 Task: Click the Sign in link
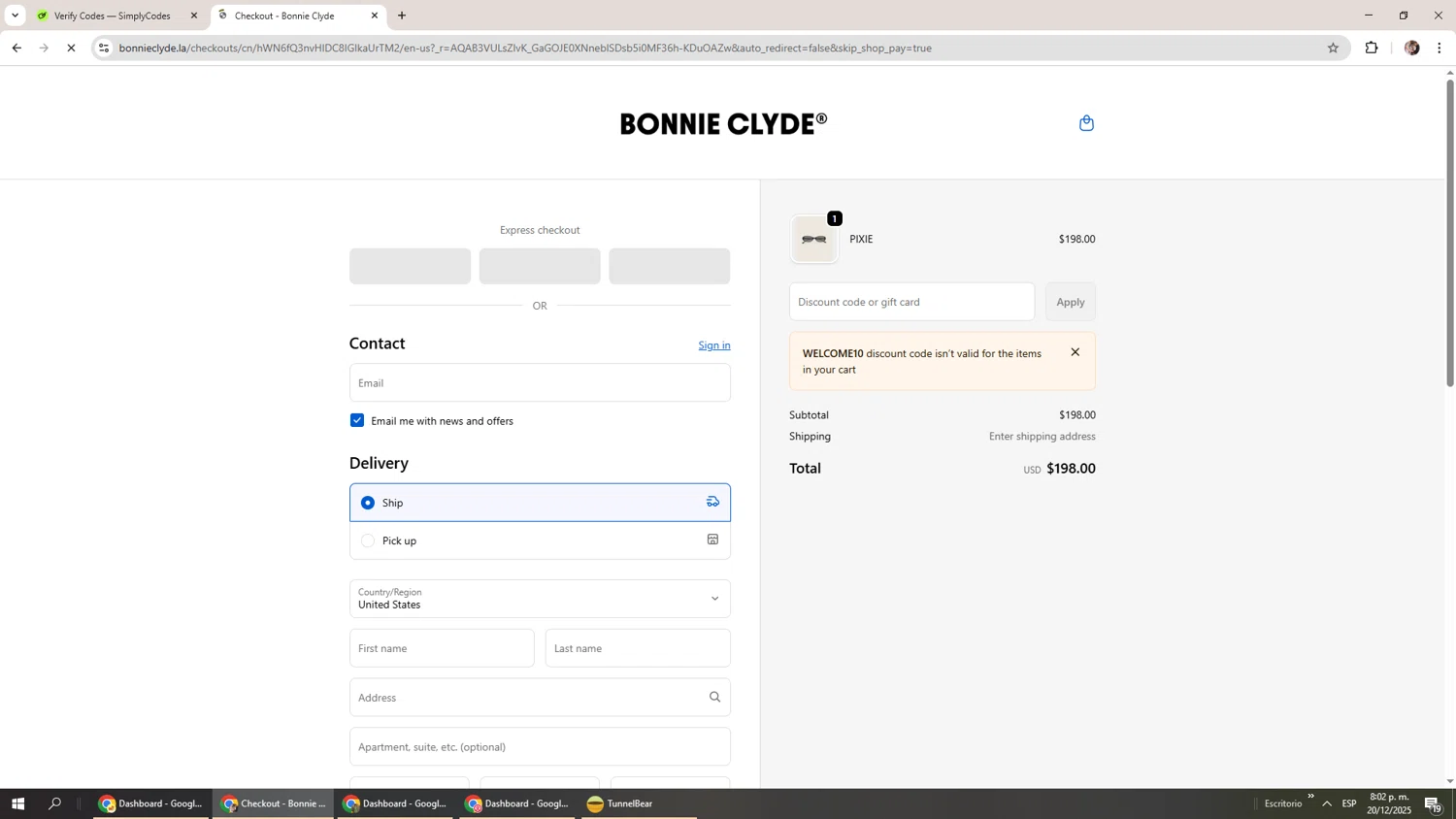point(714,345)
